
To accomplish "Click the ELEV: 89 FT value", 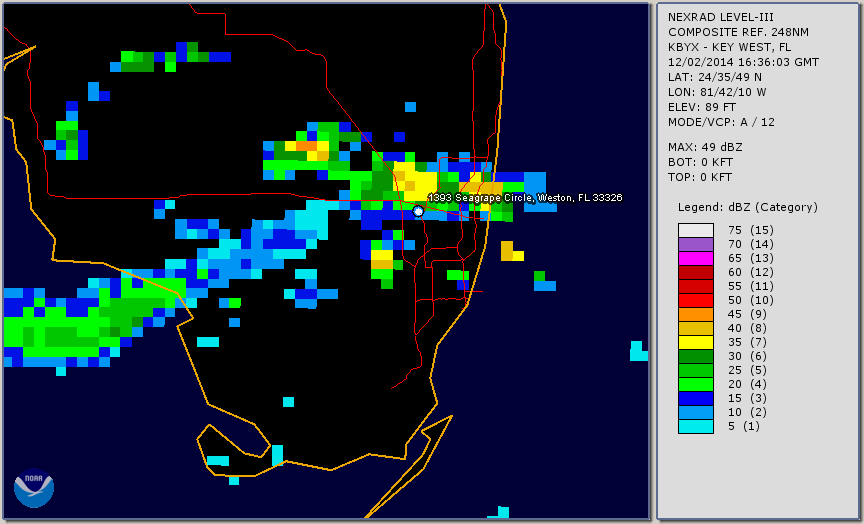I will pyautogui.click(x=702, y=107).
